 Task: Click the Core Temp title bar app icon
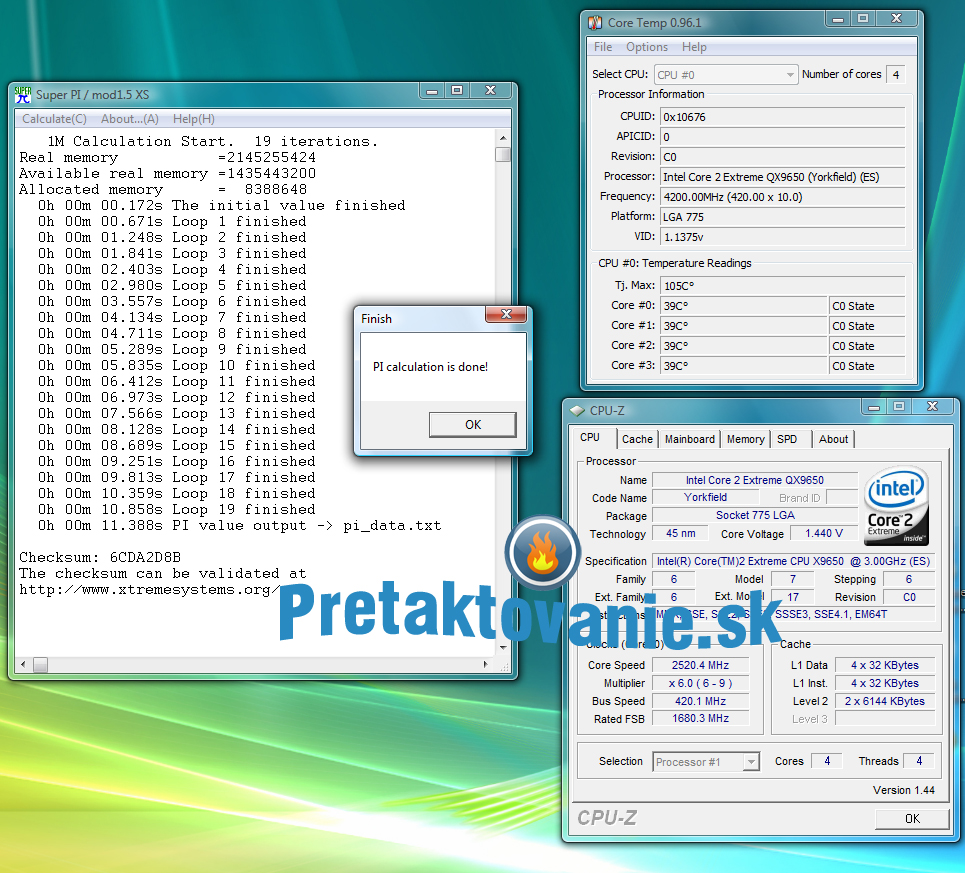click(595, 23)
